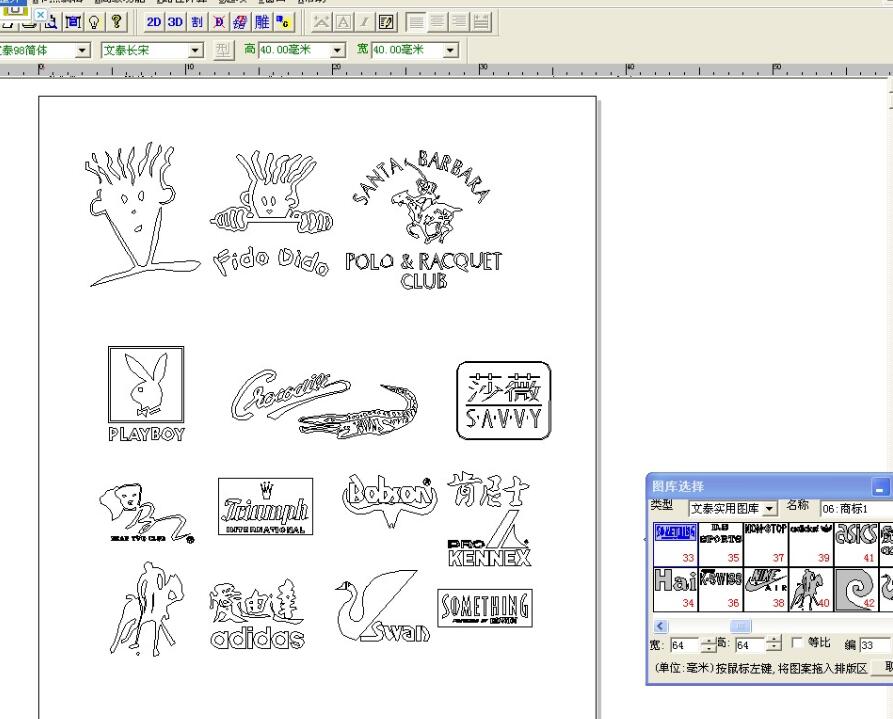893x719 pixels.
Task: Decrease 宽 width with the down spinner
Action: point(708,649)
